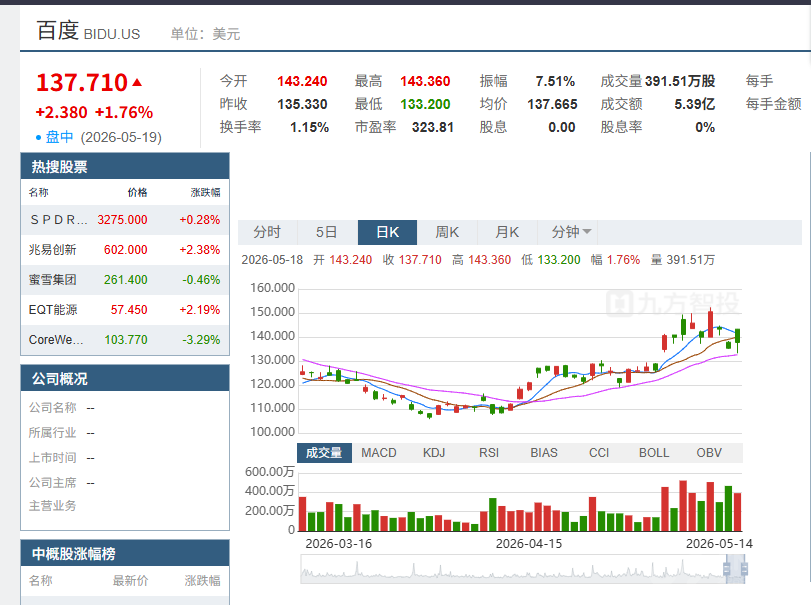
Task: Click the 最新价 column header
Action: [130, 581]
